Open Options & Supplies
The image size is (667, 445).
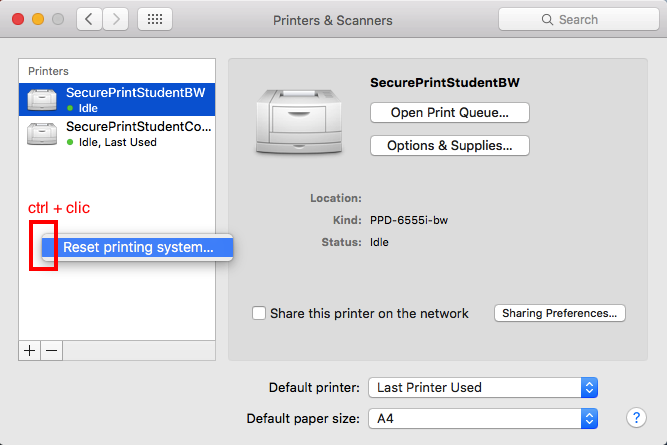(x=449, y=146)
